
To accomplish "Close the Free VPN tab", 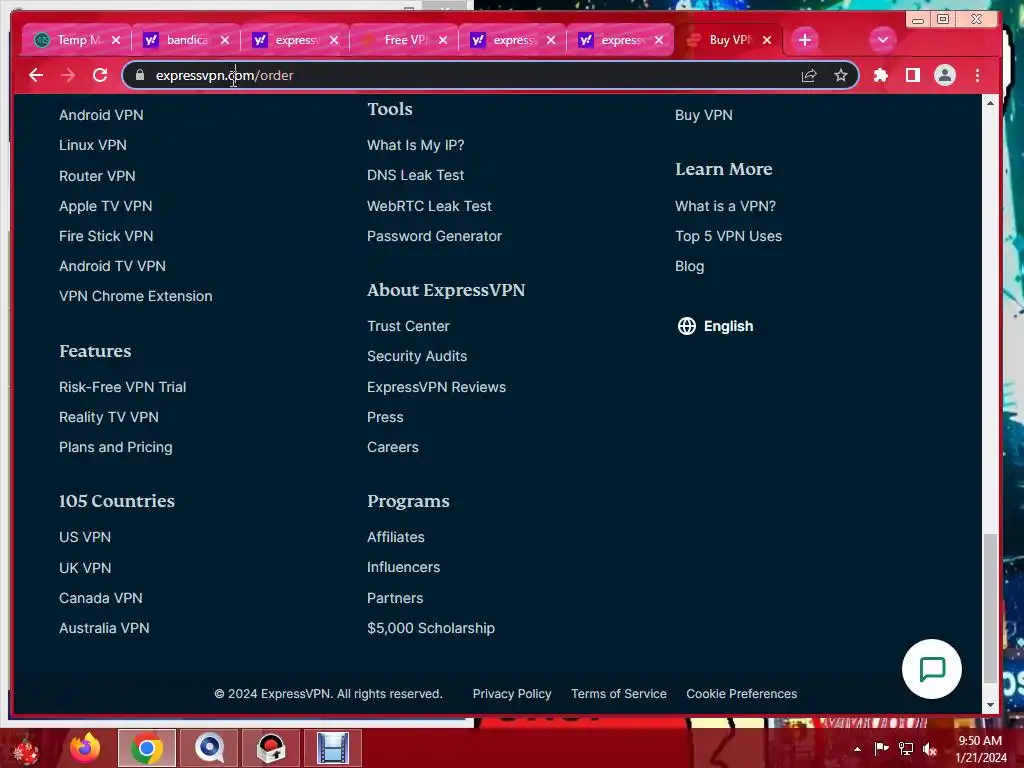I will [x=443, y=40].
